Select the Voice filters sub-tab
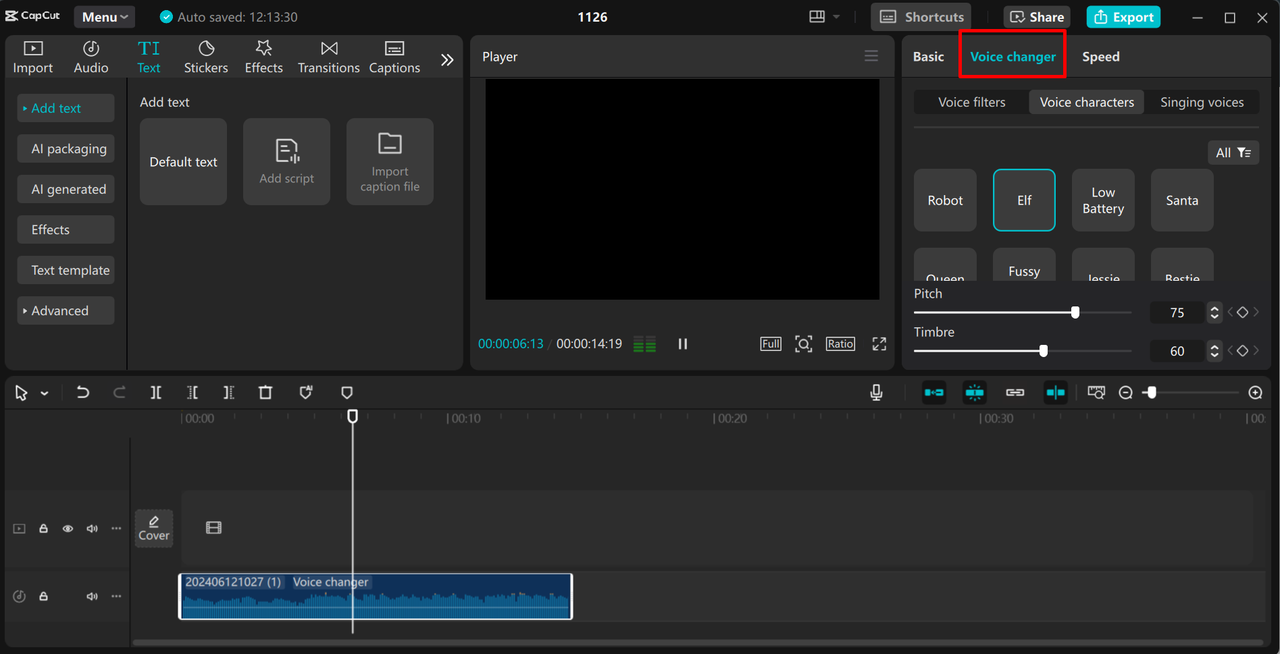This screenshot has height=654, width=1280. (x=971, y=102)
